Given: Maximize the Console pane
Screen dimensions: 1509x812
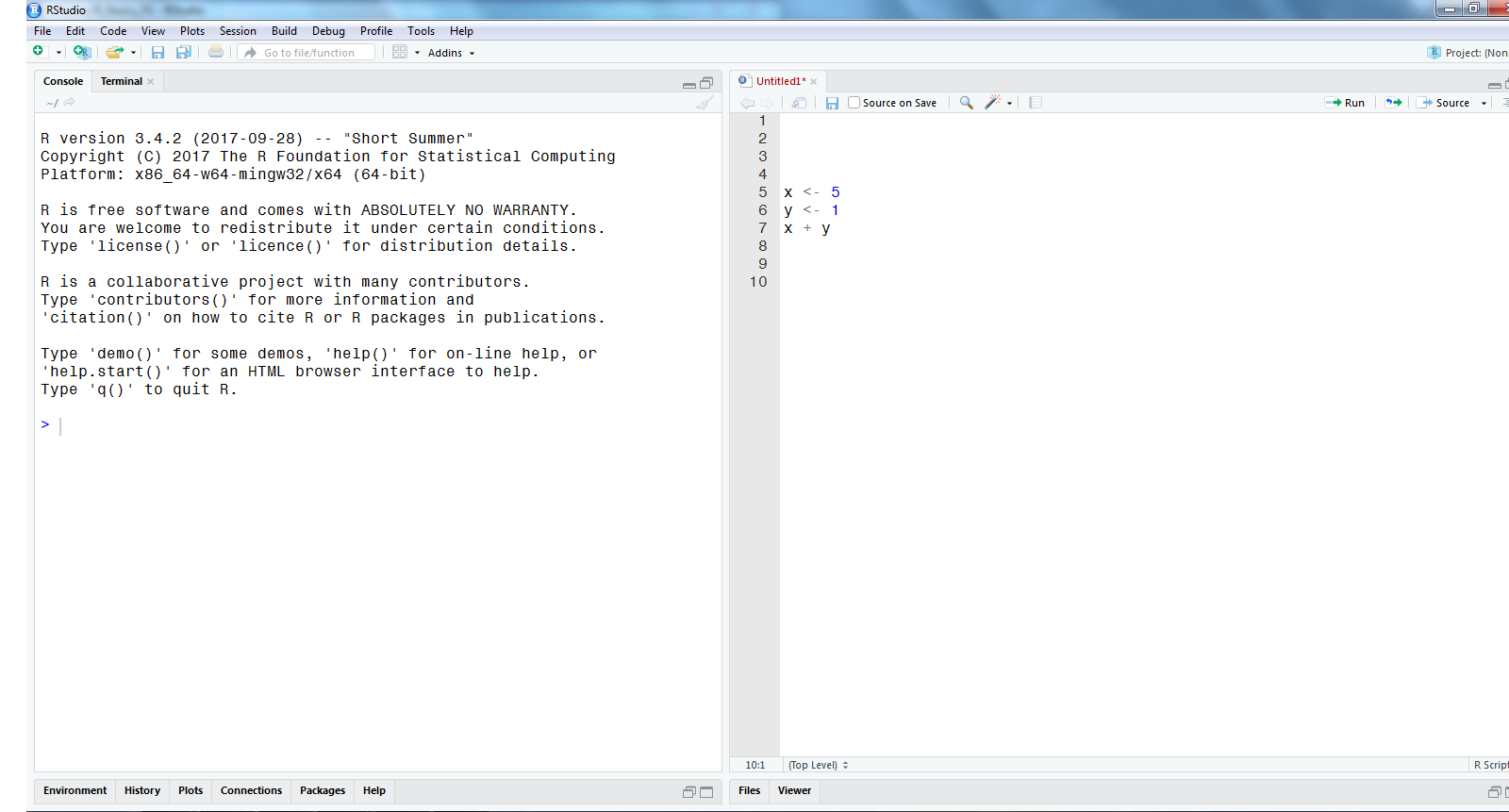Looking at the screenshot, I should [706, 83].
